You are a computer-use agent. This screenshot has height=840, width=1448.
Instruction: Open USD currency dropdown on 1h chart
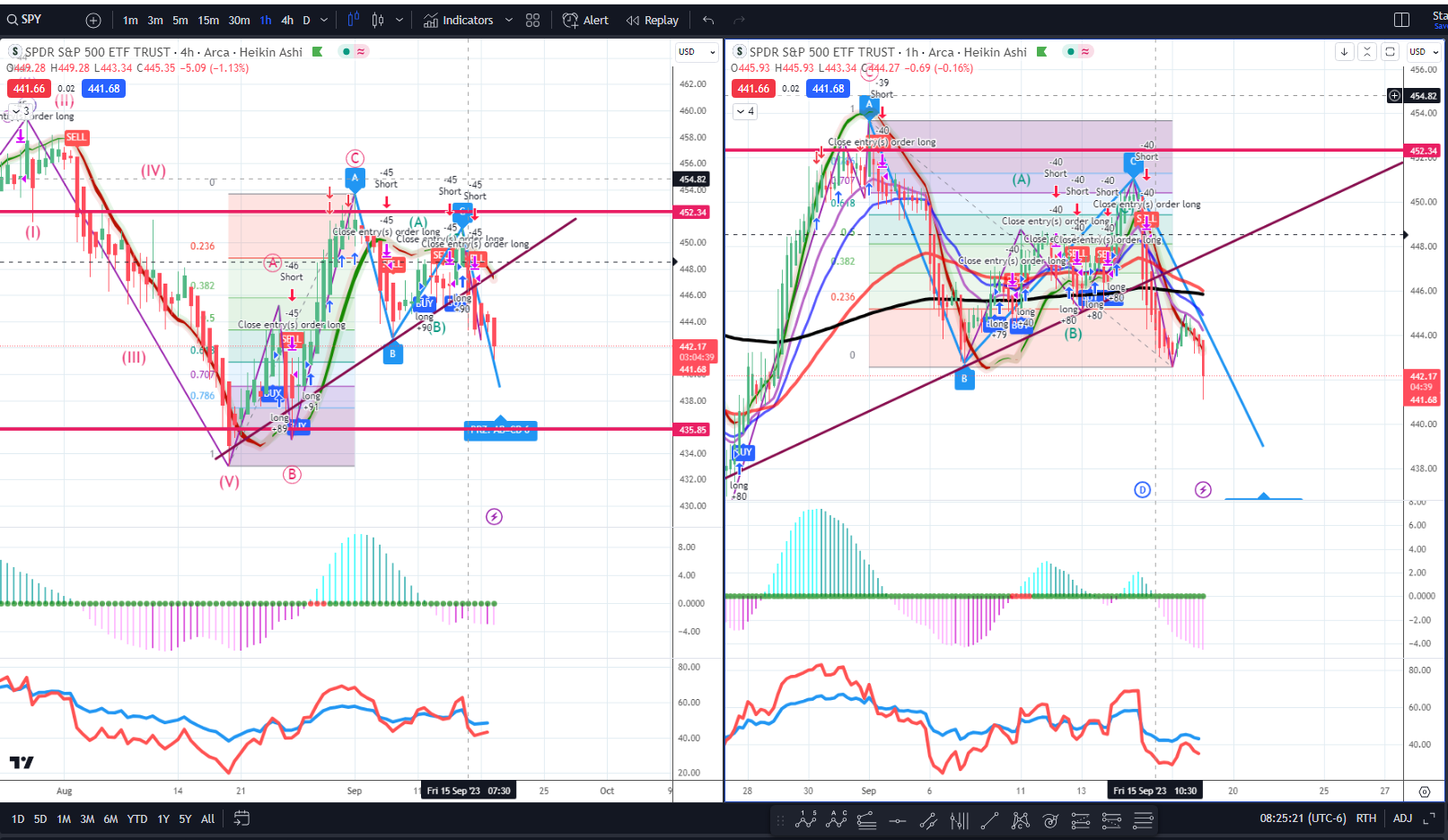[x=1424, y=52]
